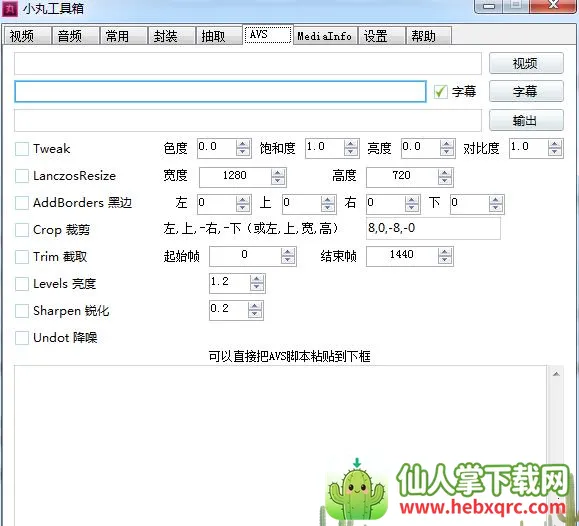Screen dimensions: 579x526
Task: Increase the 结束帧 value
Action: 445,252
